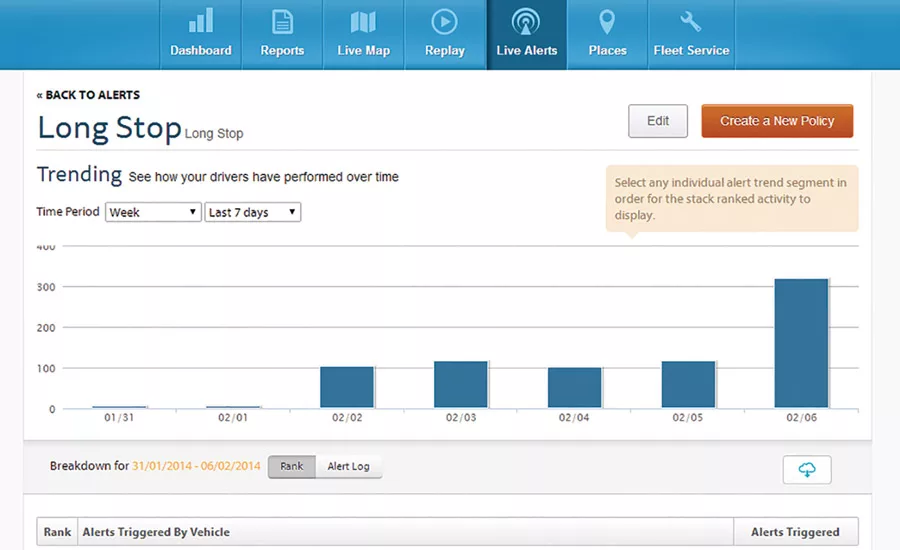This screenshot has height=550, width=900.
Task: Open the Reports document icon
Action: tap(282, 22)
